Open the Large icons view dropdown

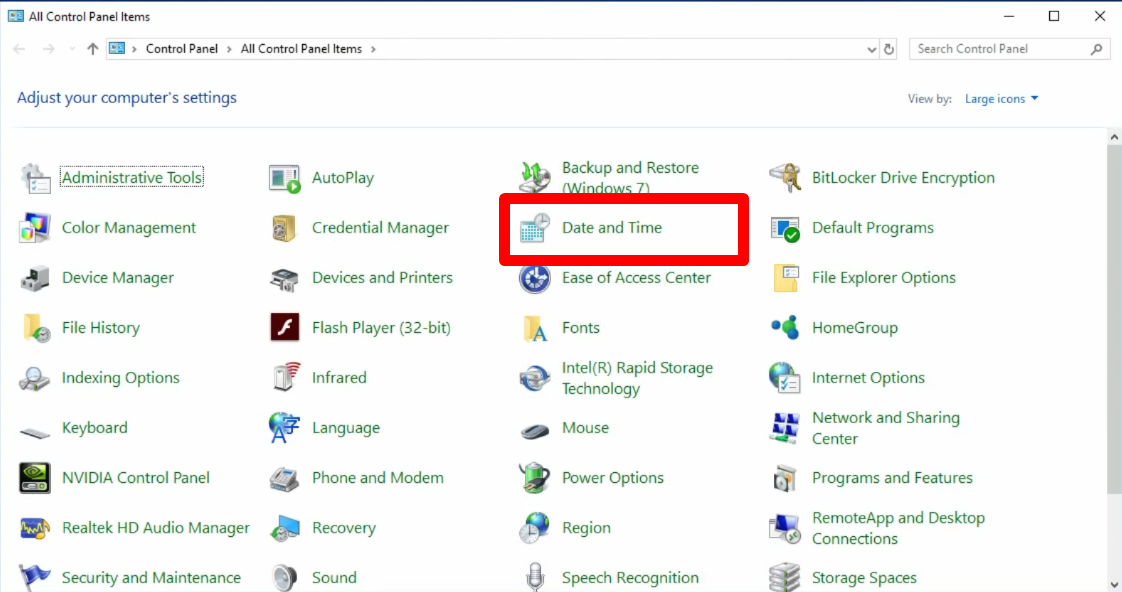point(1001,99)
